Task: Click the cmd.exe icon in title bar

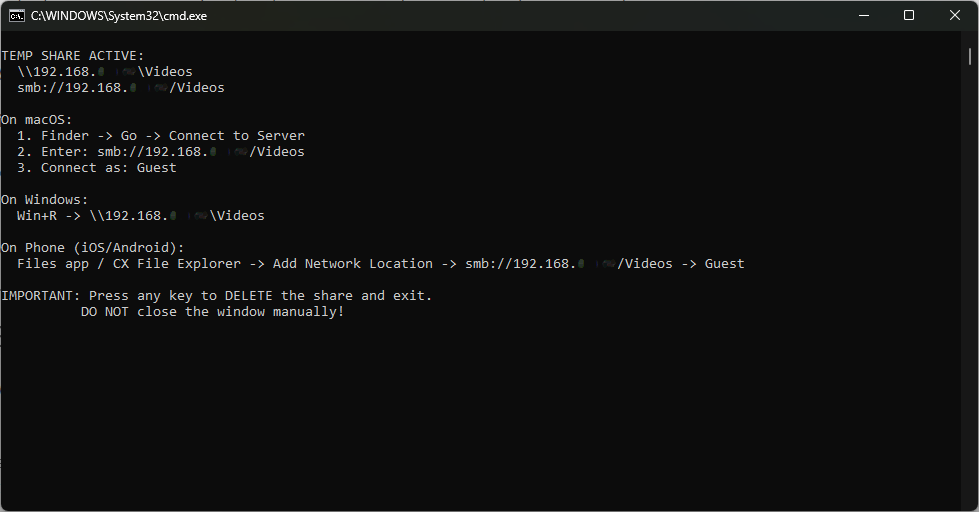Action: click(x=17, y=15)
